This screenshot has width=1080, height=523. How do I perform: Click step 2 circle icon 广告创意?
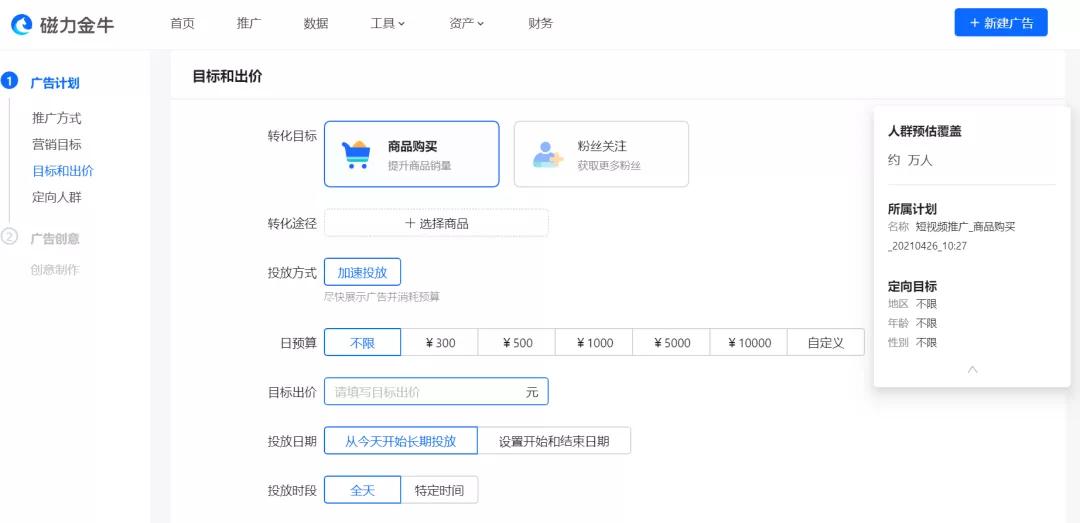(x=10, y=237)
